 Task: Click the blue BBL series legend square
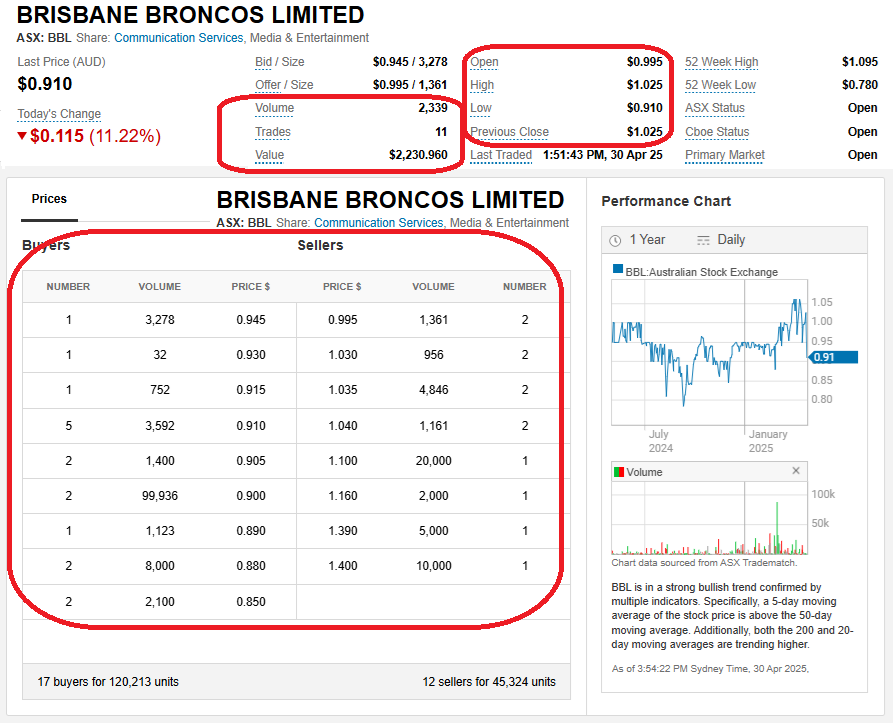pyautogui.click(x=618, y=271)
